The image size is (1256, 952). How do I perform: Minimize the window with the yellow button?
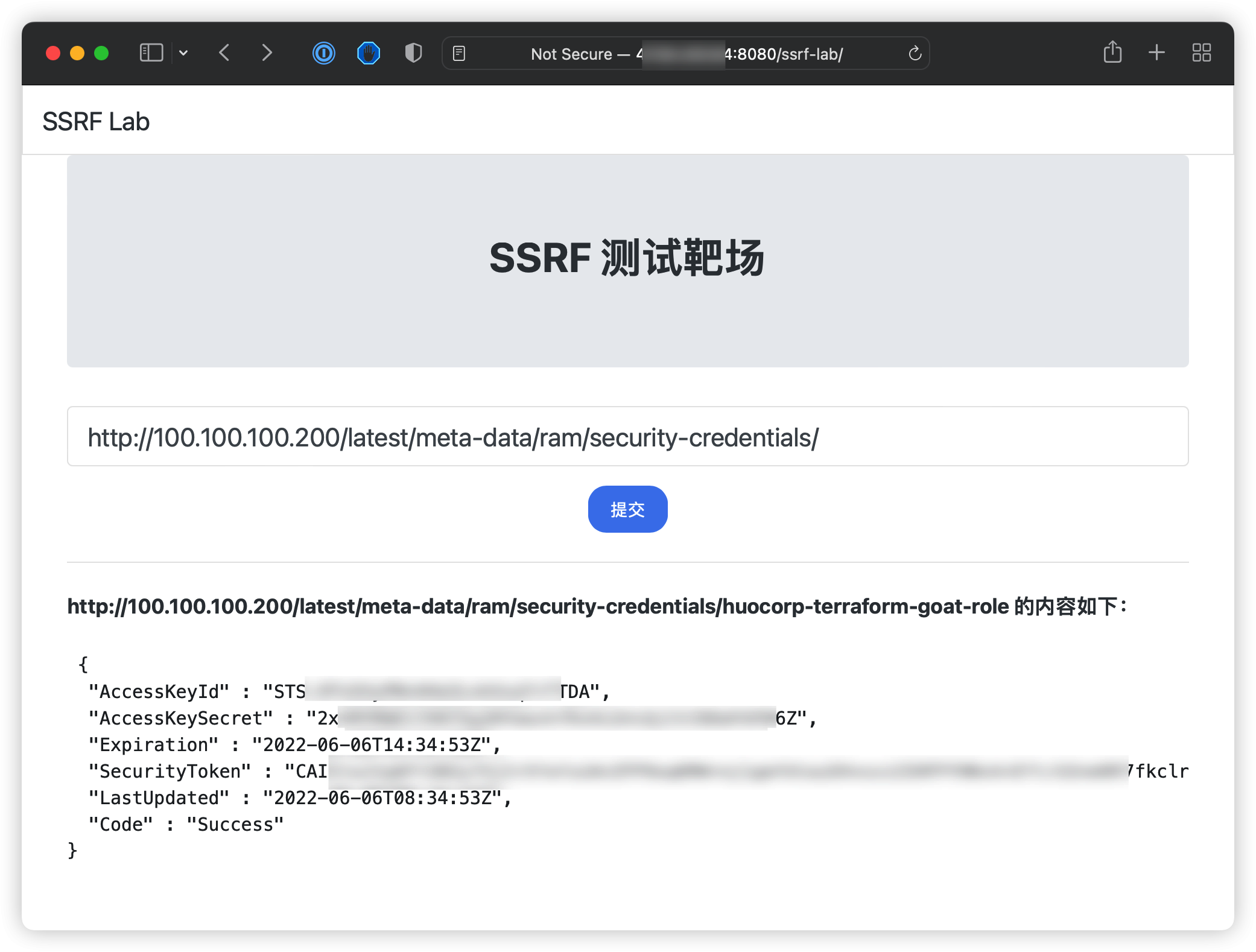coord(77,53)
